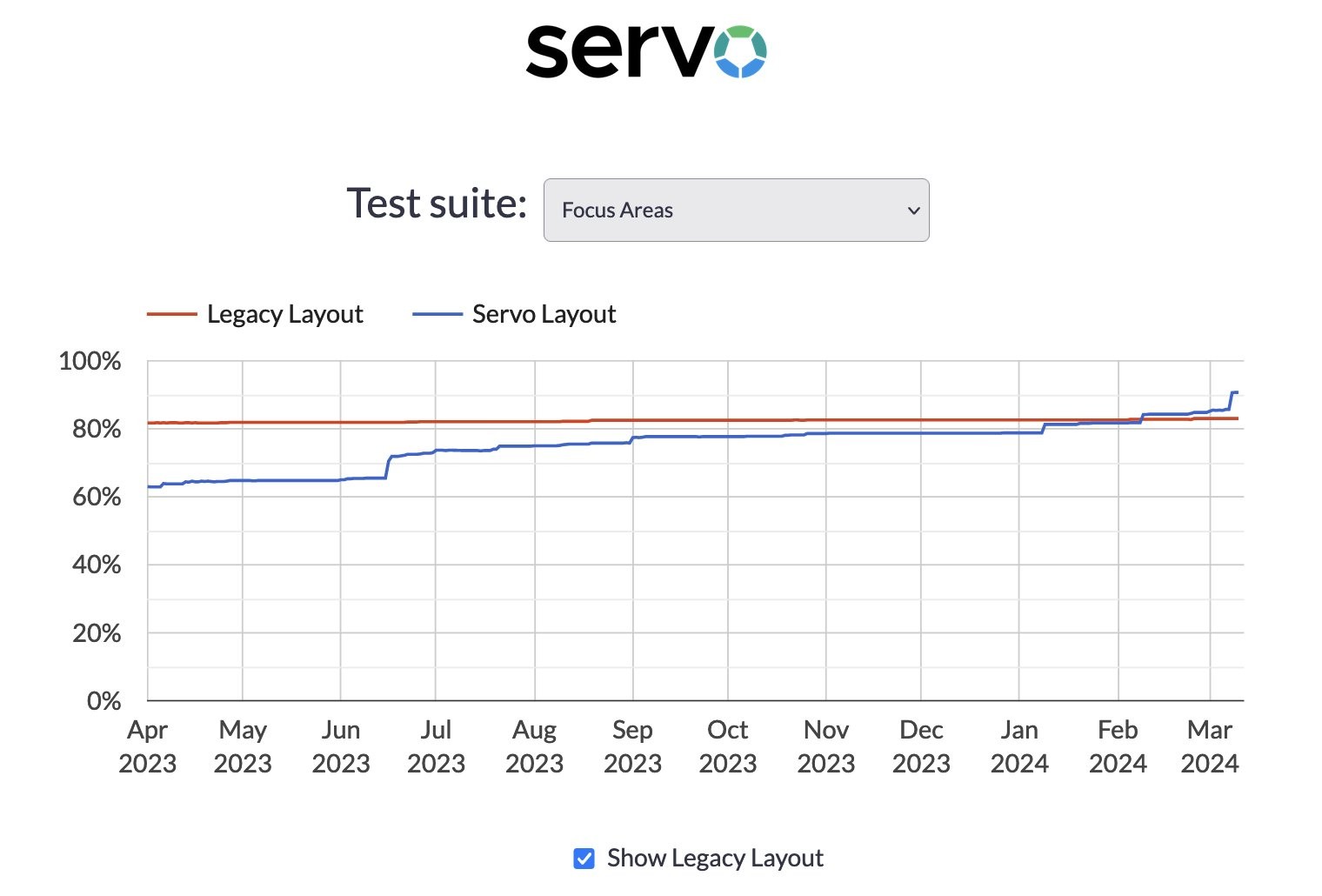Click the "Test suite:" label
Image resolution: width=1322 pixels, height=896 pixels.
[x=437, y=204]
